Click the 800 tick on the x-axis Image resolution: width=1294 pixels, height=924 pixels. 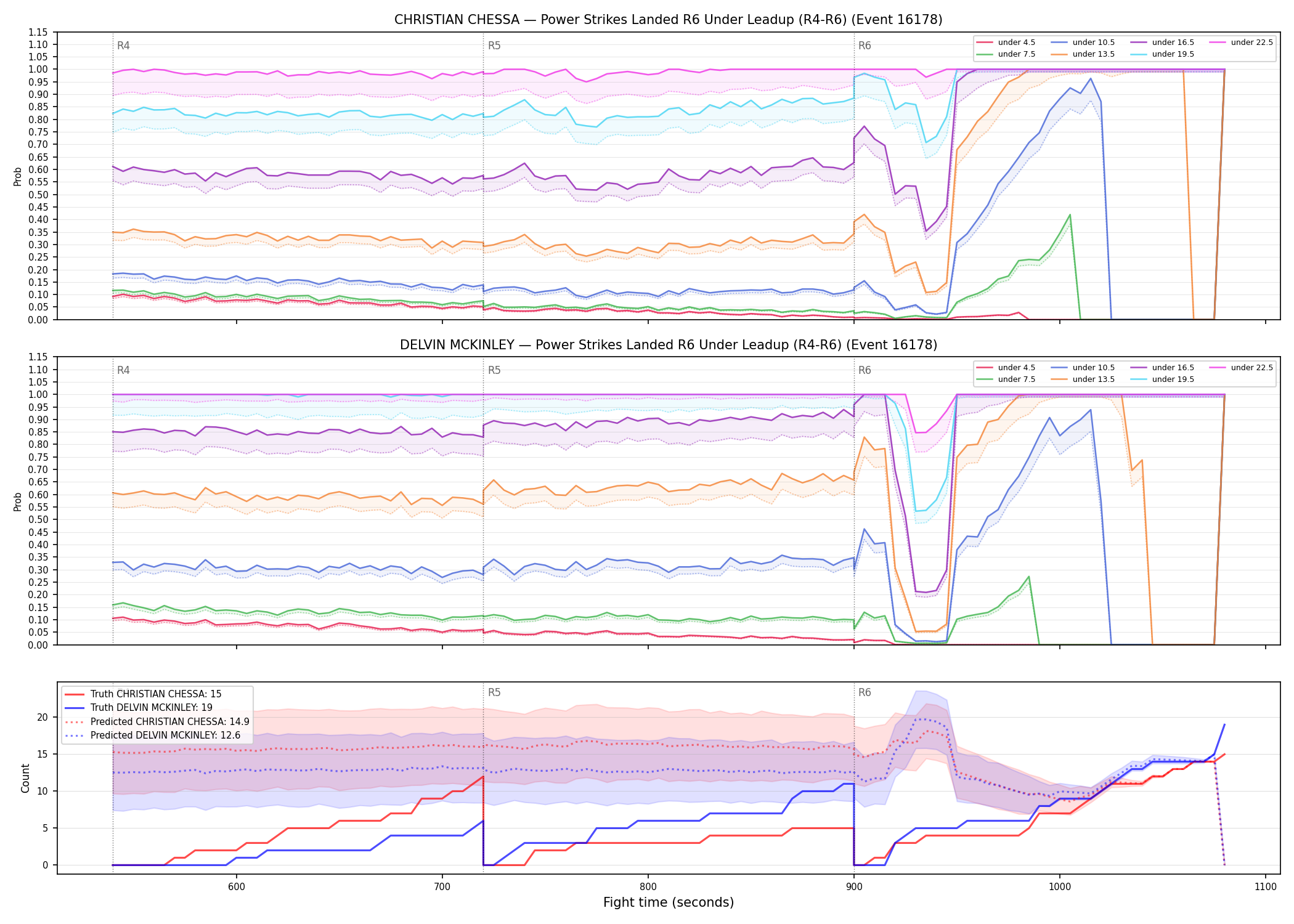tap(648, 887)
